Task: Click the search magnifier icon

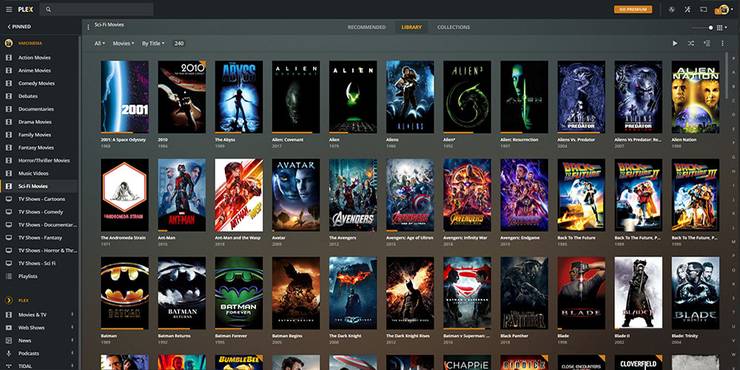Action: click(x=48, y=9)
